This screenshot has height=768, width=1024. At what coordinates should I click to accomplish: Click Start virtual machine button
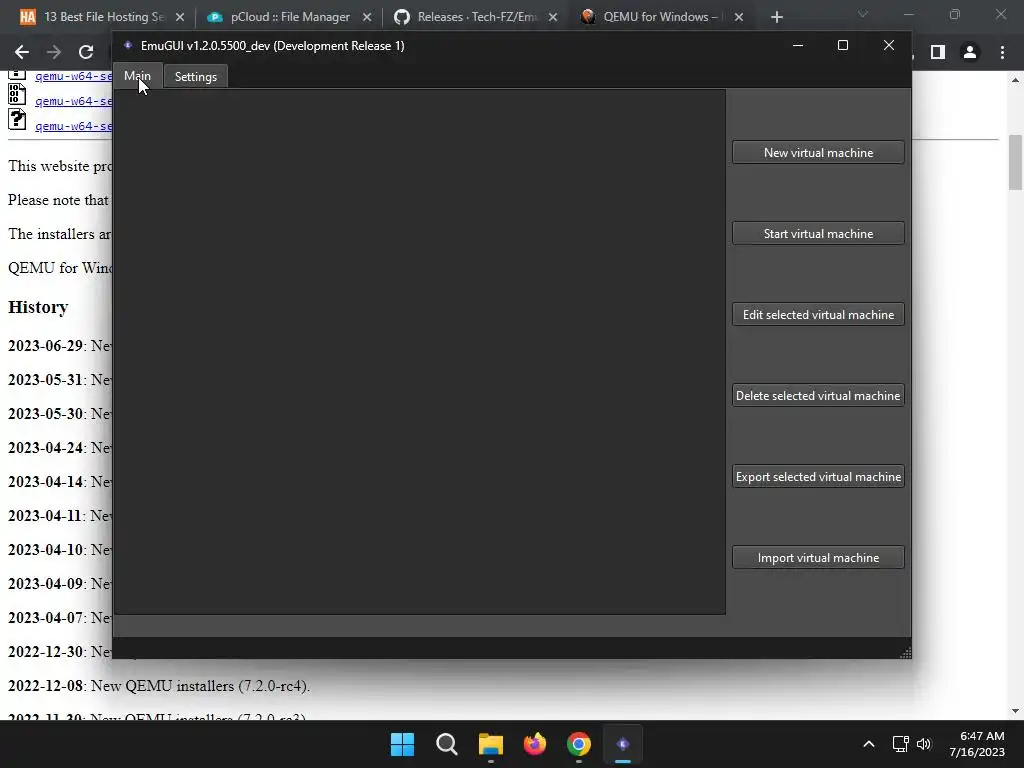click(818, 233)
